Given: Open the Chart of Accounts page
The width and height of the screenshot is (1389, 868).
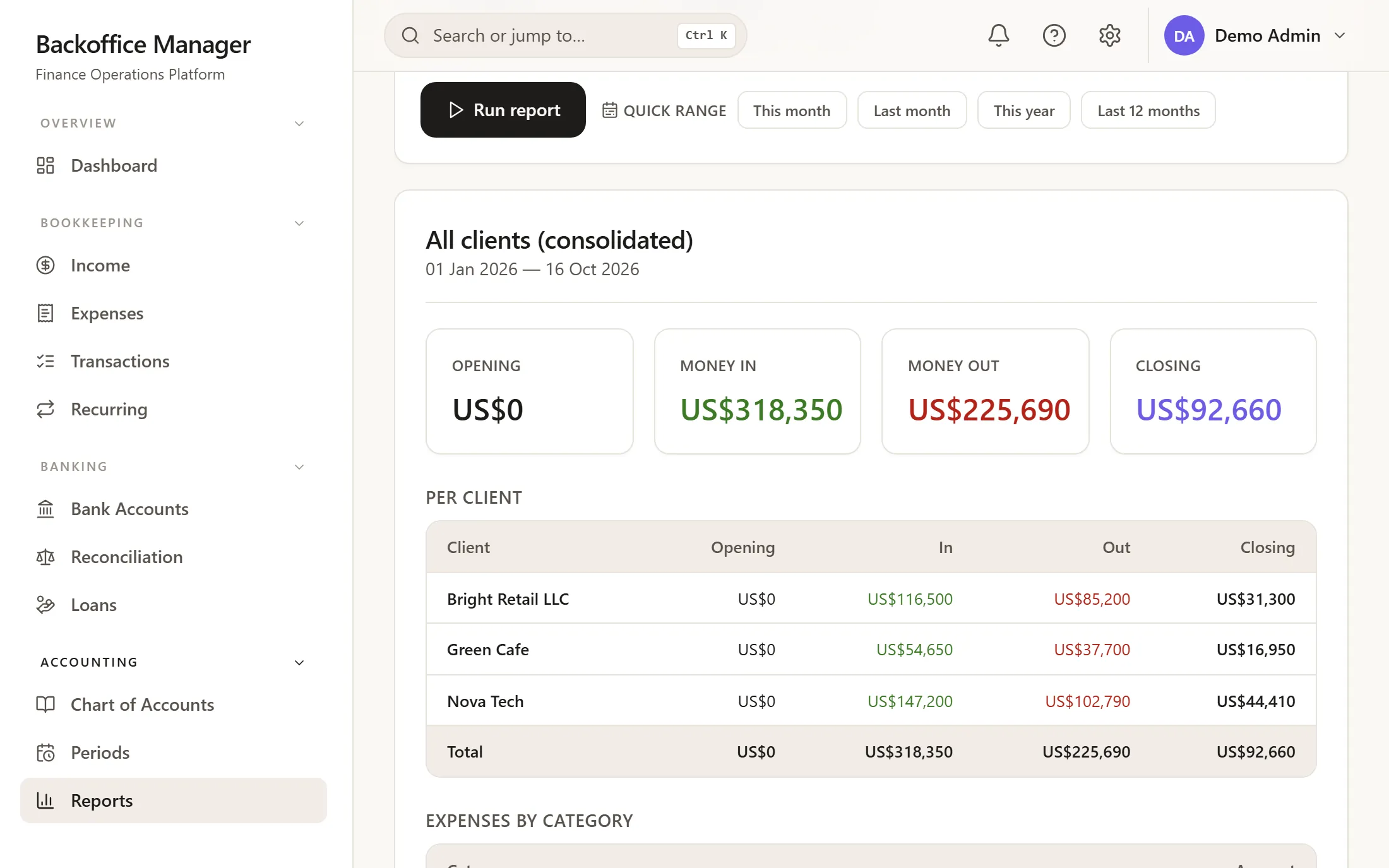Looking at the screenshot, I should click(174, 705).
